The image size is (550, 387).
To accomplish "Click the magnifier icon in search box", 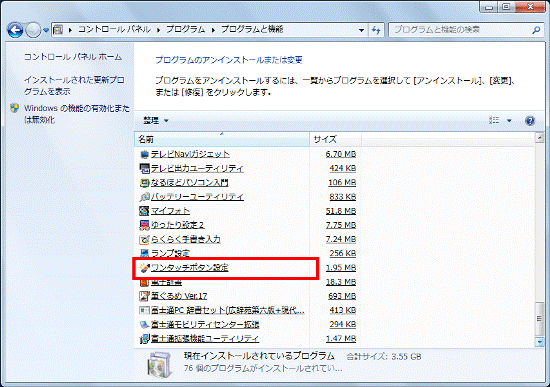I will (536, 30).
